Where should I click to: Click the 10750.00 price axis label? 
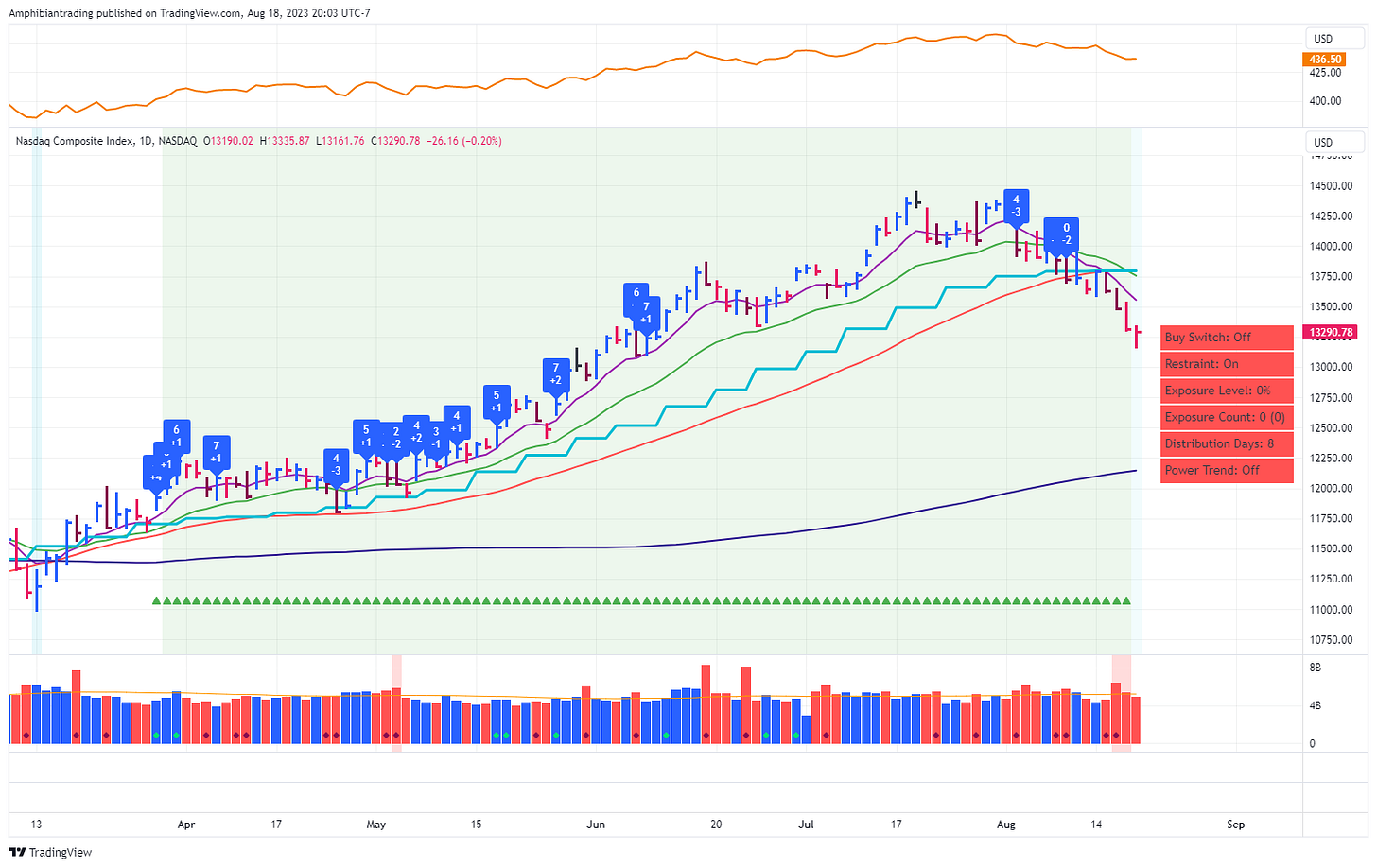coord(1332,640)
